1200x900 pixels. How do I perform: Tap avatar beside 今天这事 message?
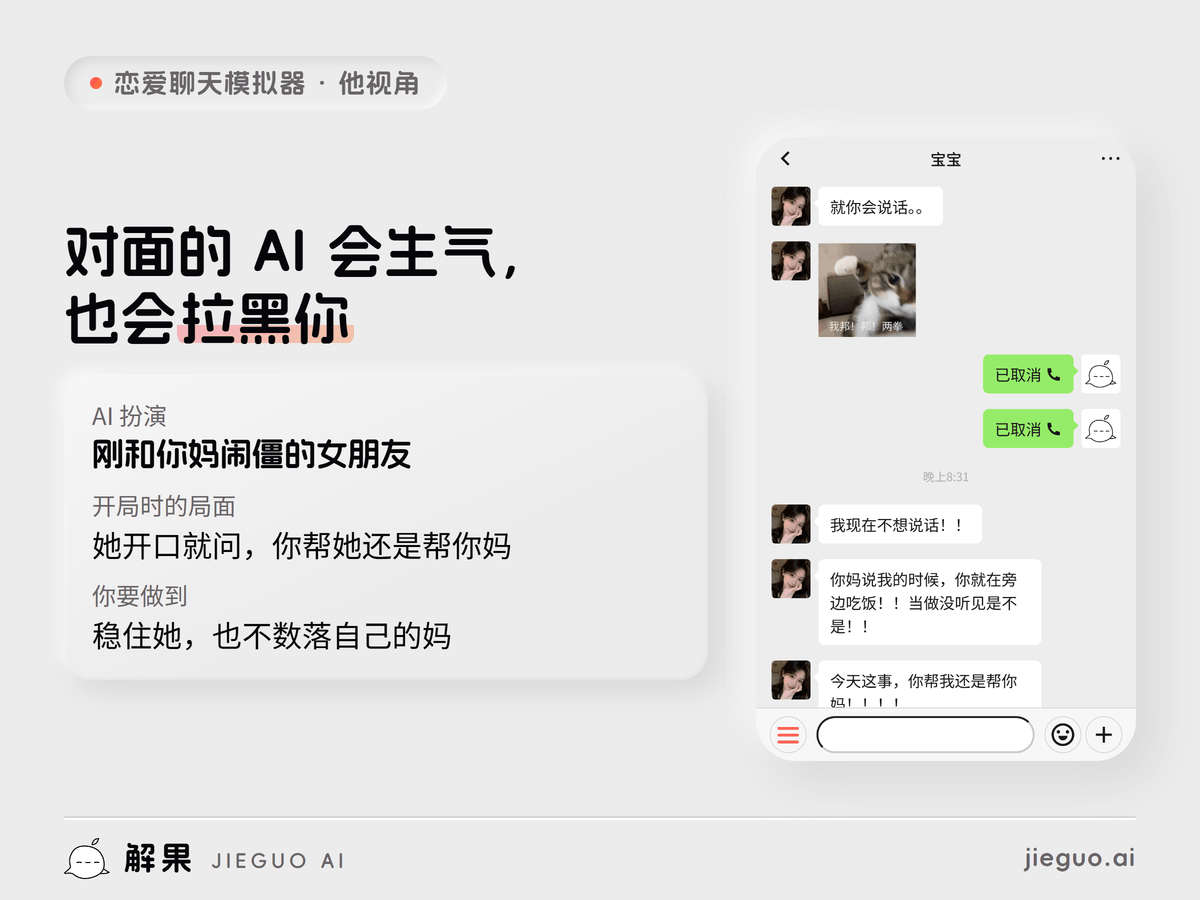(x=791, y=680)
